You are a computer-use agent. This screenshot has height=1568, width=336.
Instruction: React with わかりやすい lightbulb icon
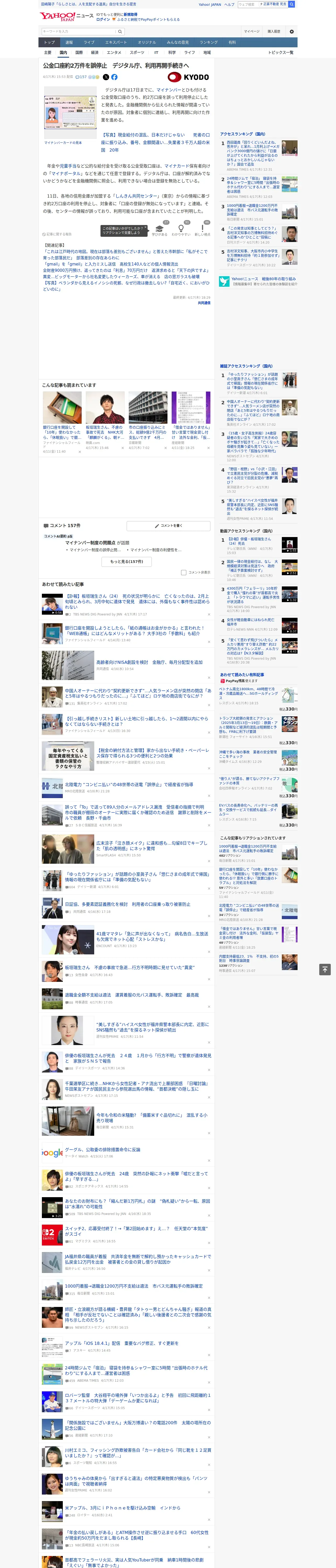coord(181,229)
